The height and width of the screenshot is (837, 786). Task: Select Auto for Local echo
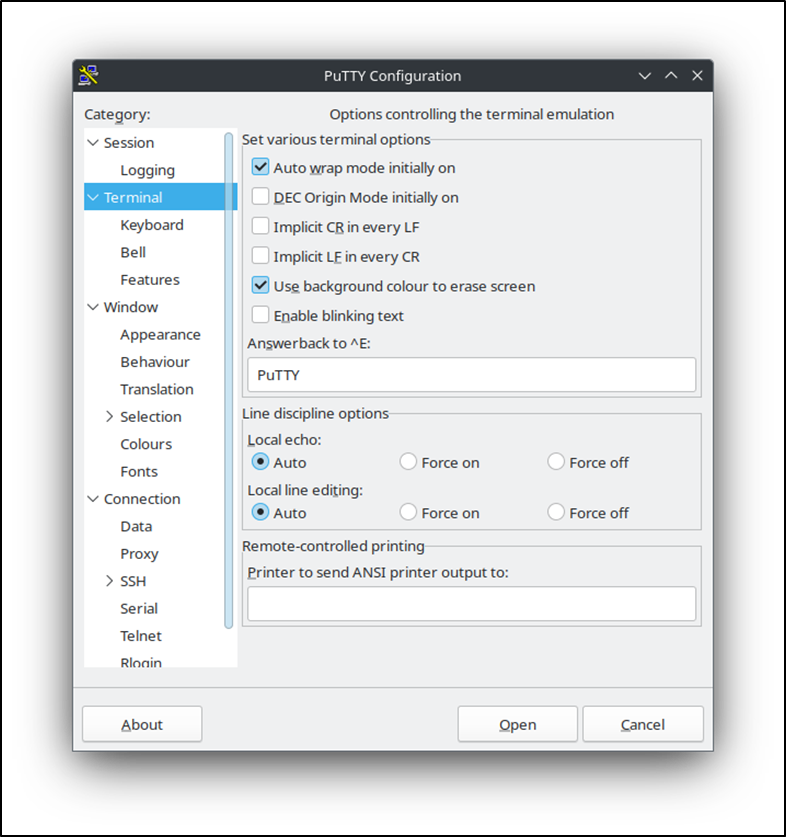[x=260, y=462]
